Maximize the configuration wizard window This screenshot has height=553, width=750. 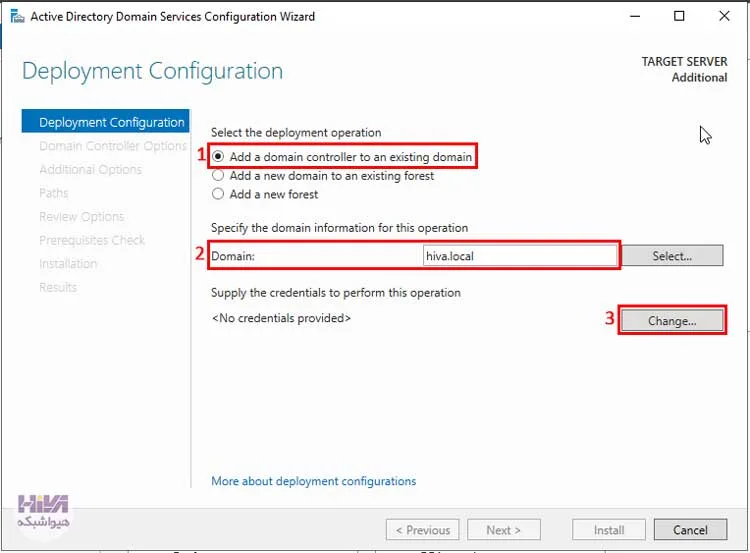tap(679, 16)
